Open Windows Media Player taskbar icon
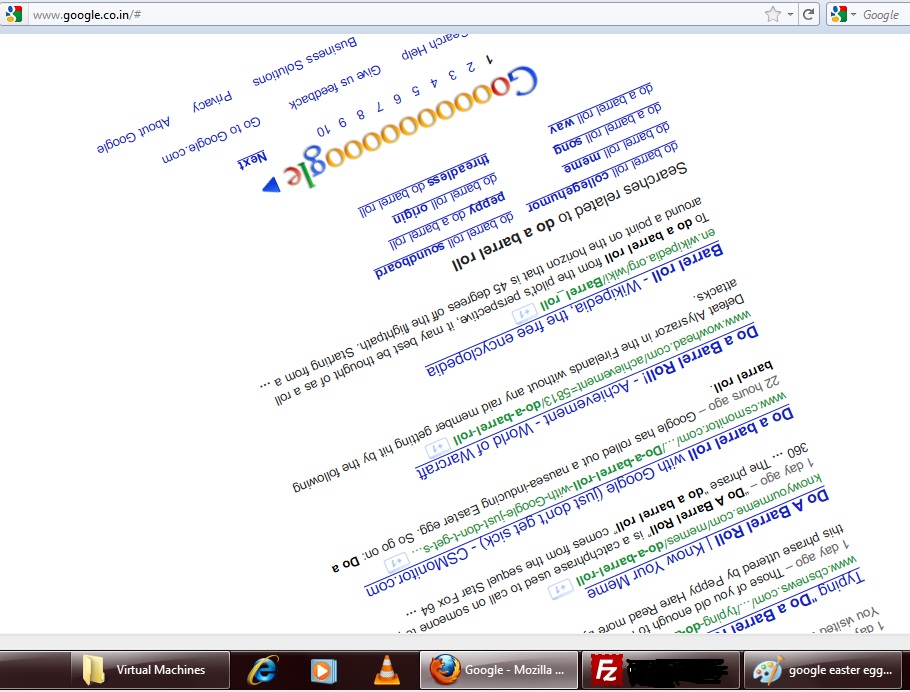 click(x=324, y=669)
